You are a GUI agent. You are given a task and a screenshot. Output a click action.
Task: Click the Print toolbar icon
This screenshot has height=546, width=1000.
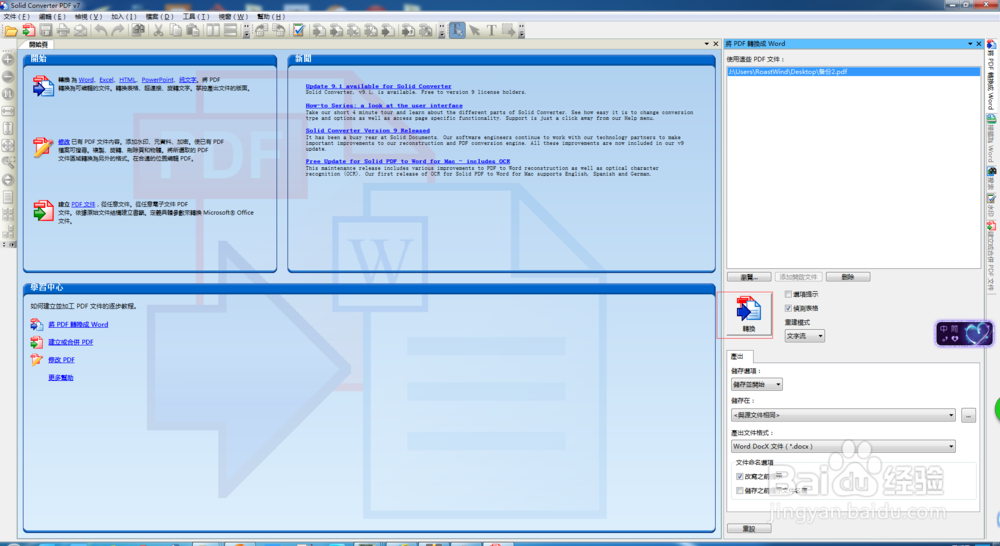pyautogui.click(x=63, y=31)
